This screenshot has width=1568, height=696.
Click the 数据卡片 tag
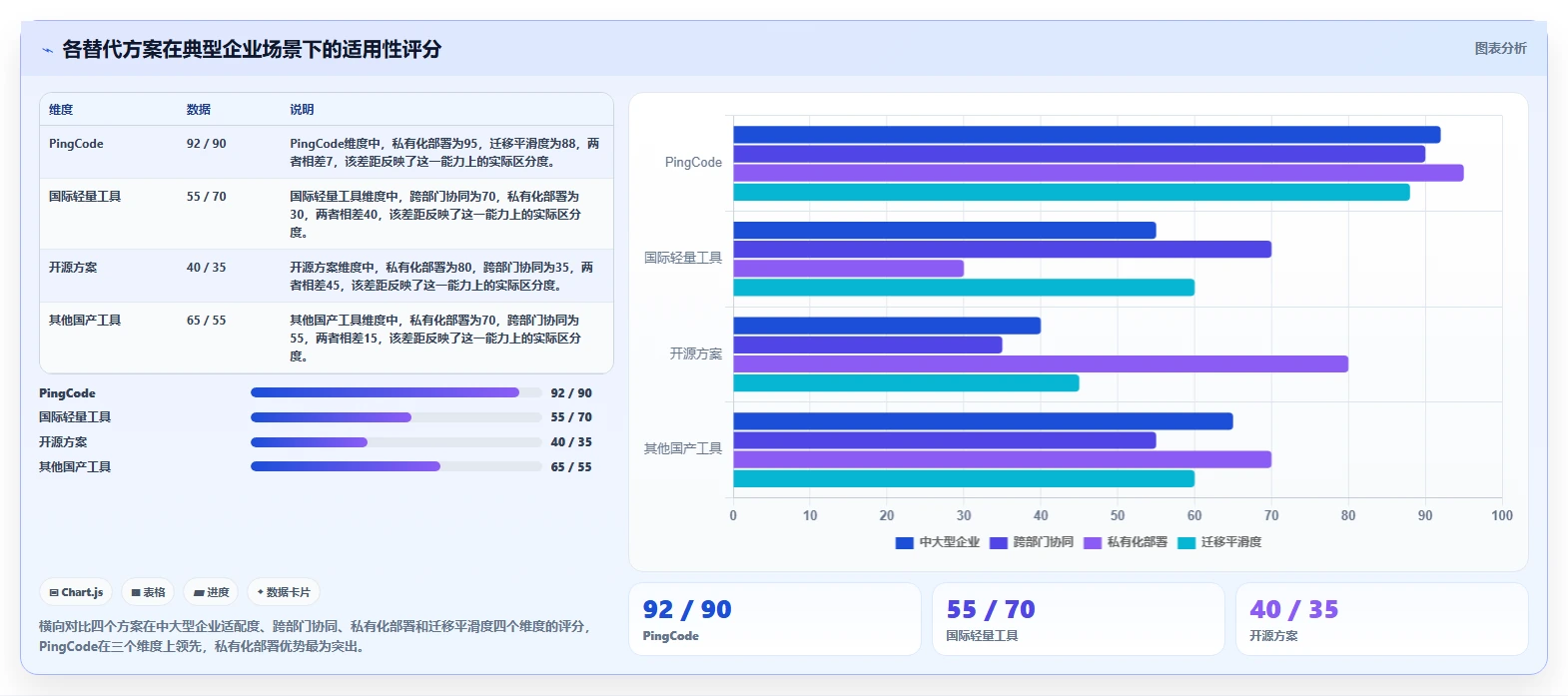point(284,592)
